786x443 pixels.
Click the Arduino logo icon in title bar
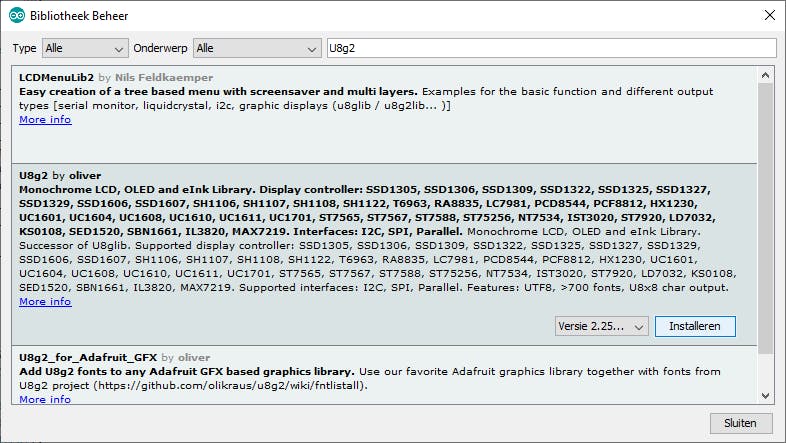[17, 16]
